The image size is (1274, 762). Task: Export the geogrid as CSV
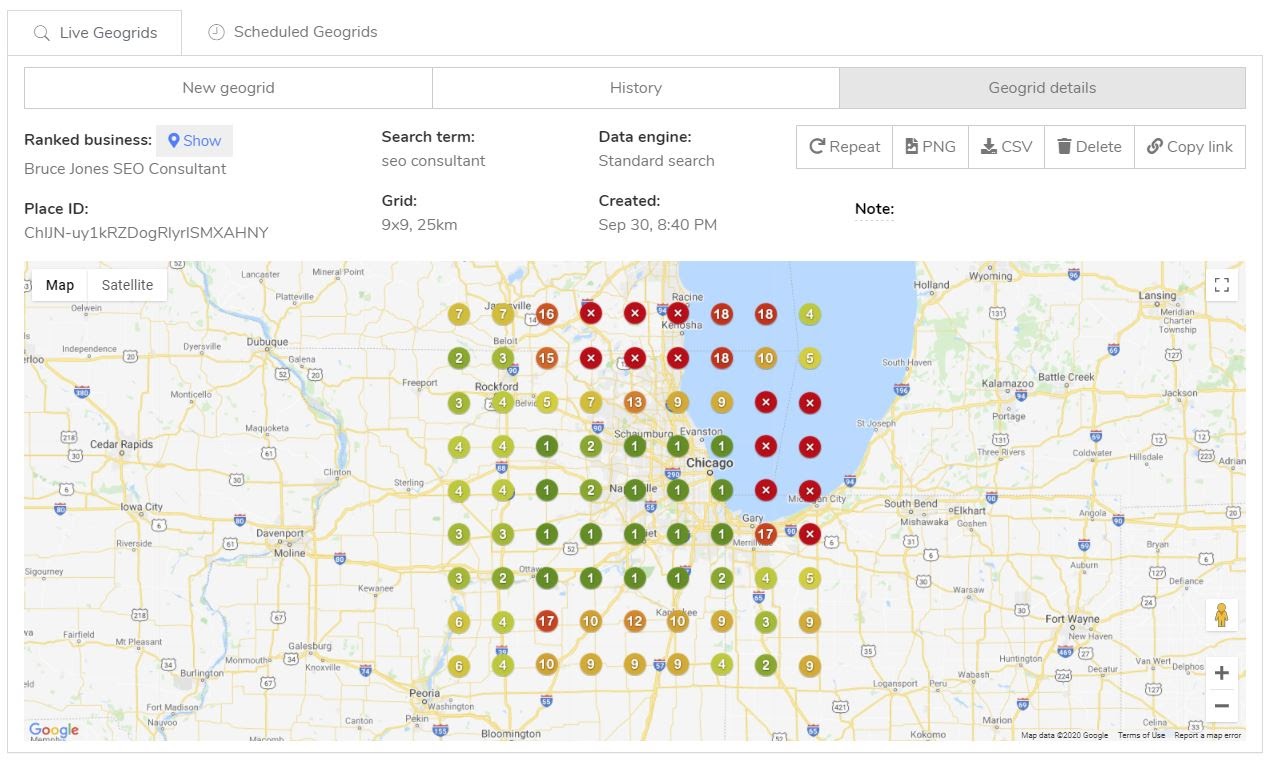coord(1006,147)
